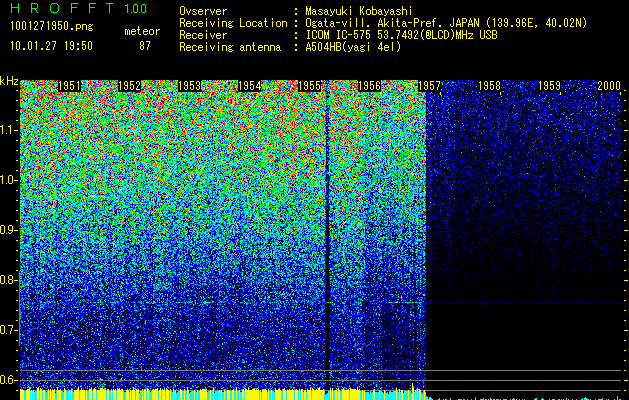Click the 1955 time marker

[310, 86]
